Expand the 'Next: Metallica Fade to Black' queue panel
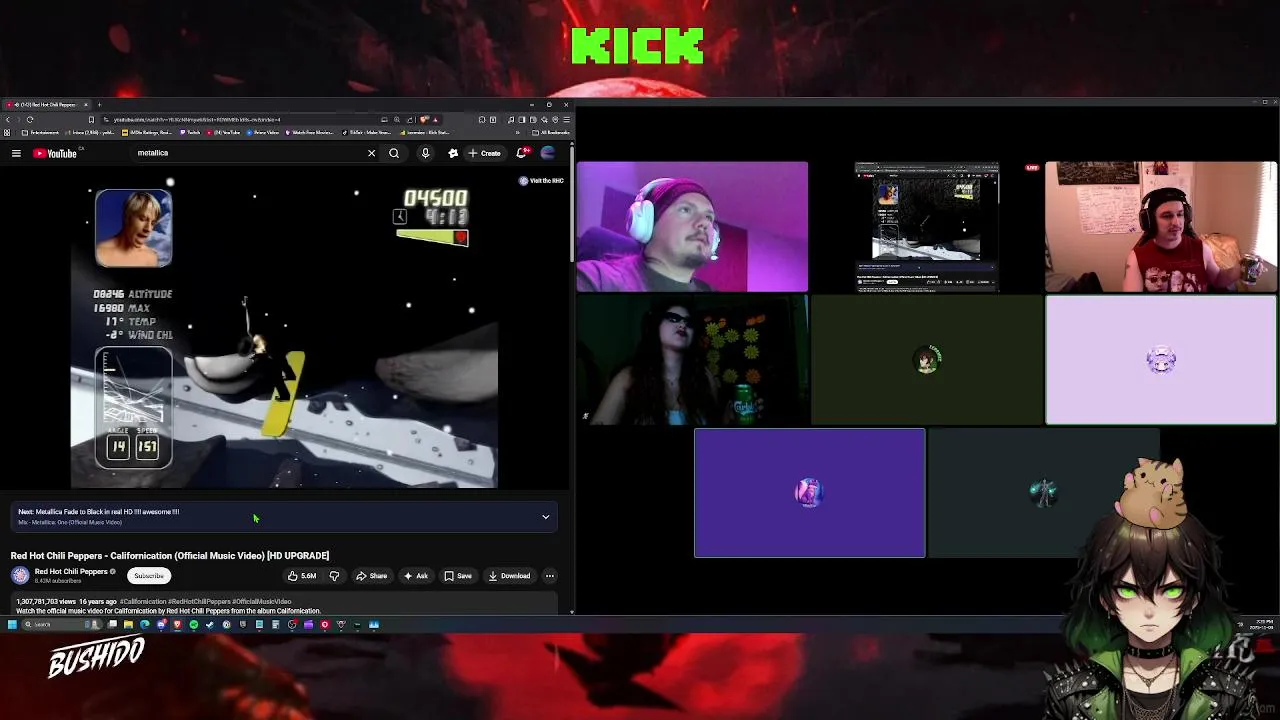The width and height of the screenshot is (1280, 720). [x=545, y=517]
